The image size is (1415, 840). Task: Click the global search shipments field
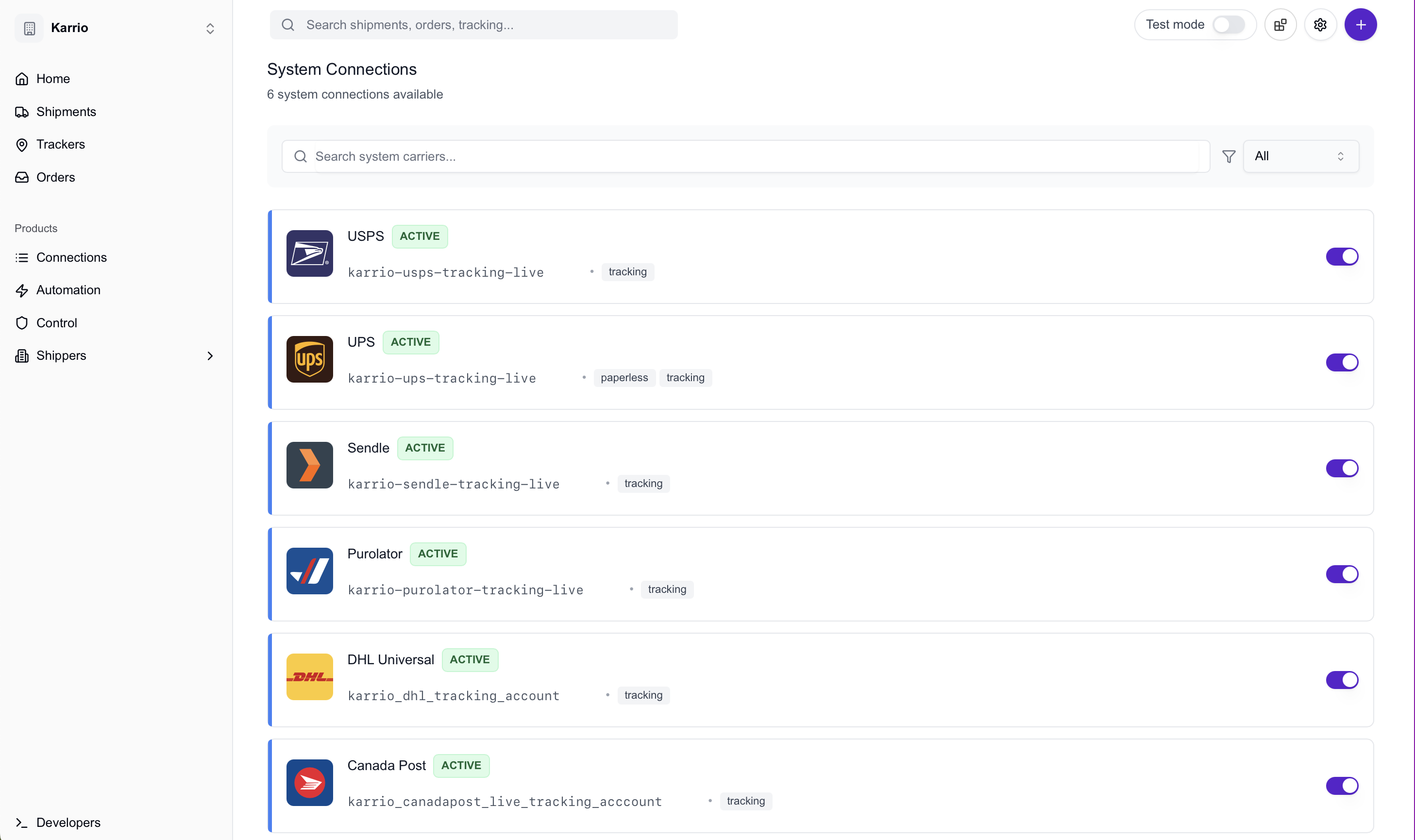point(473,24)
